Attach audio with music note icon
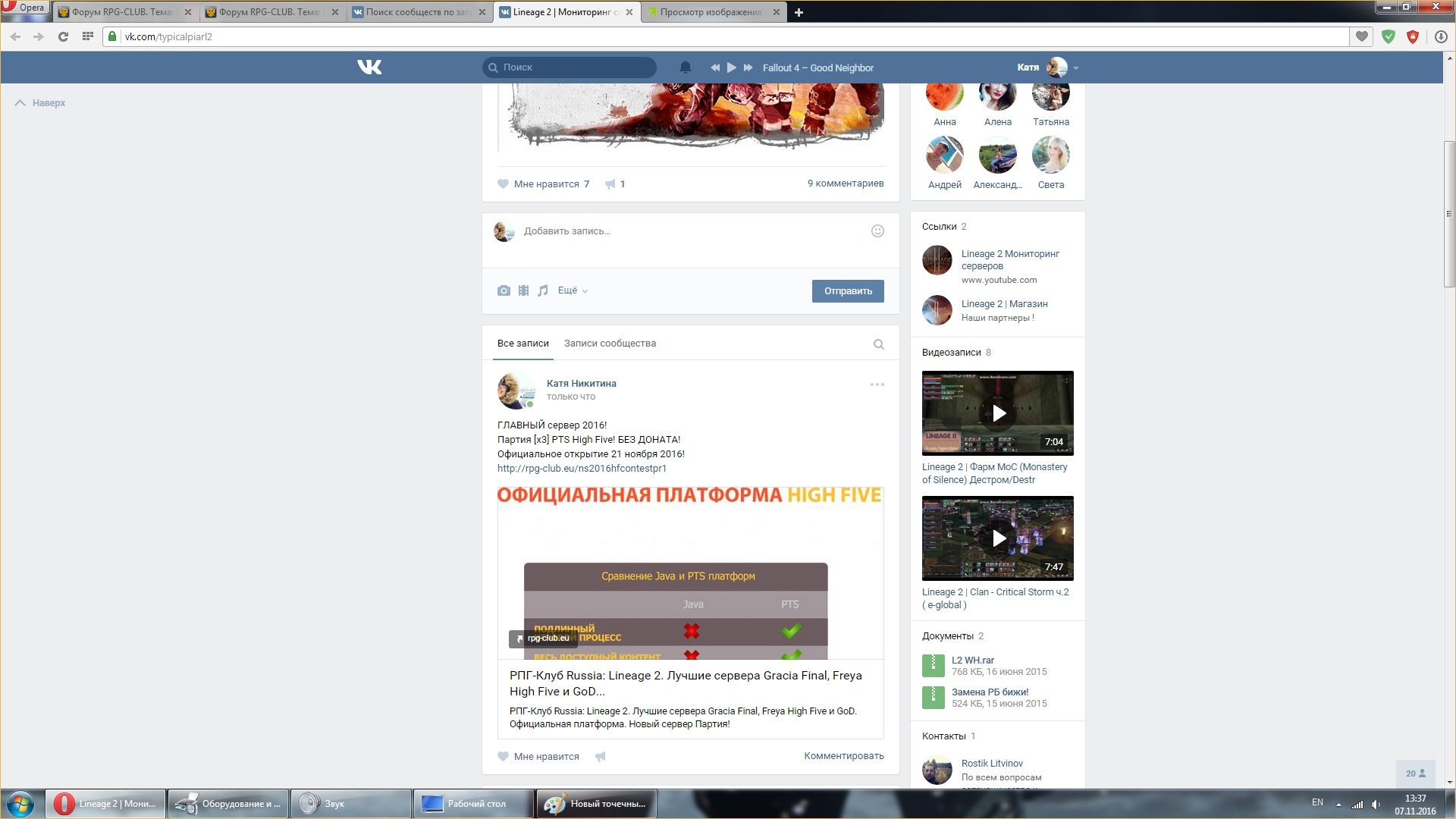The height and width of the screenshot is (819, 1456). click(543, 290)
